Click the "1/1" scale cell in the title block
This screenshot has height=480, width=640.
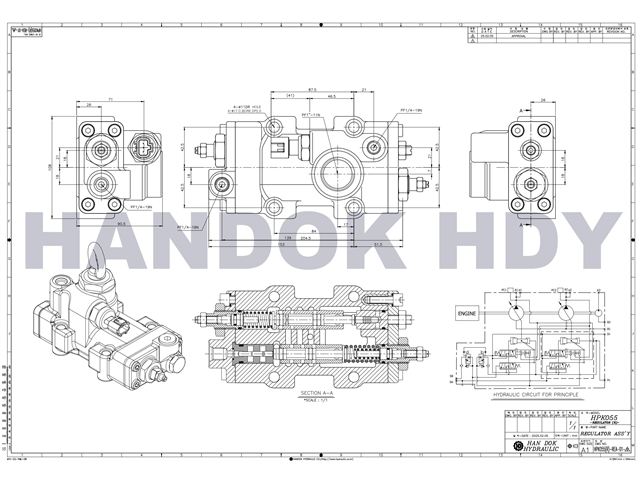point(572,425)
